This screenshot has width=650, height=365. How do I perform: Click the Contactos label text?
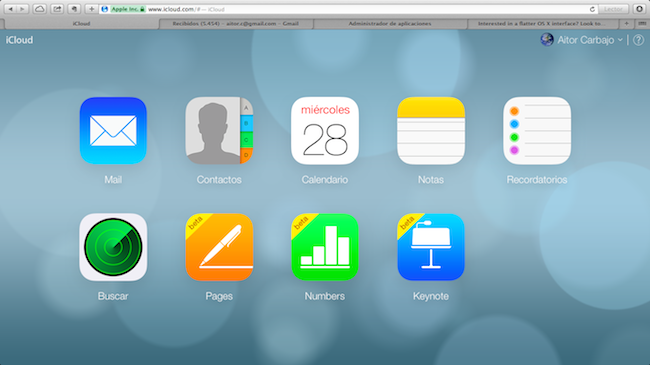point(219,180)
